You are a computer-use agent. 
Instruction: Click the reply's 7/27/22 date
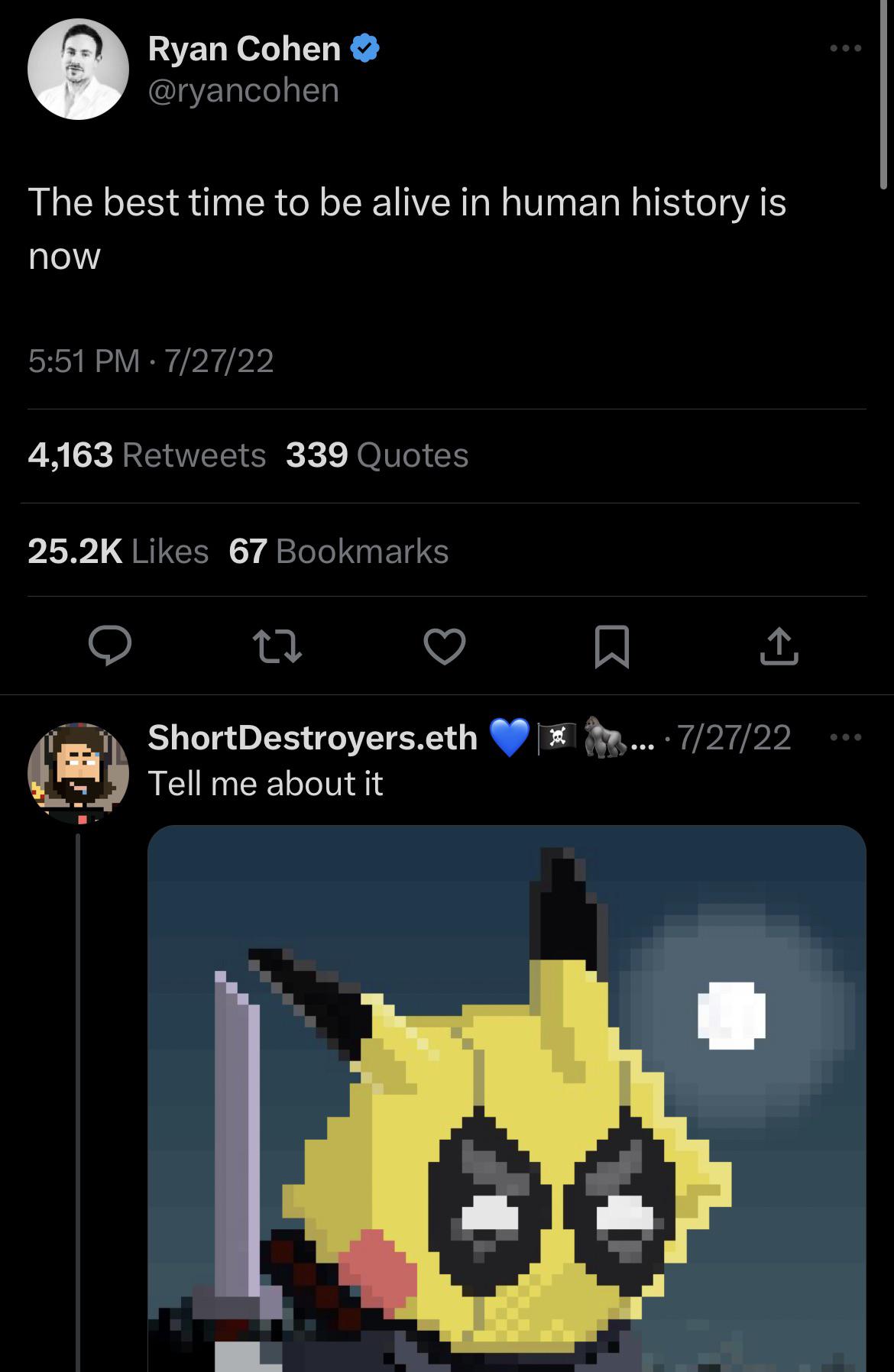click(x=734, y=738)
